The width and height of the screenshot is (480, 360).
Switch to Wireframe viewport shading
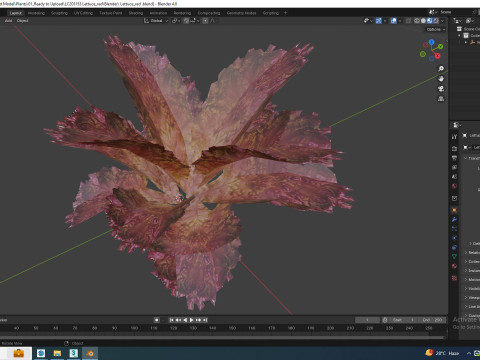click(417, 21)
